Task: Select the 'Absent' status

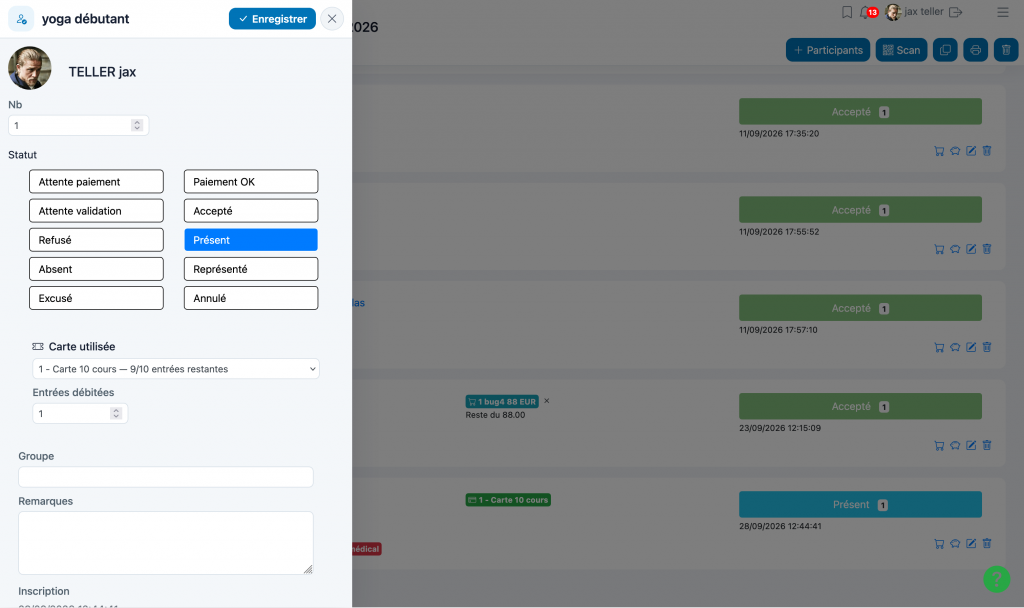Action: 96,269
